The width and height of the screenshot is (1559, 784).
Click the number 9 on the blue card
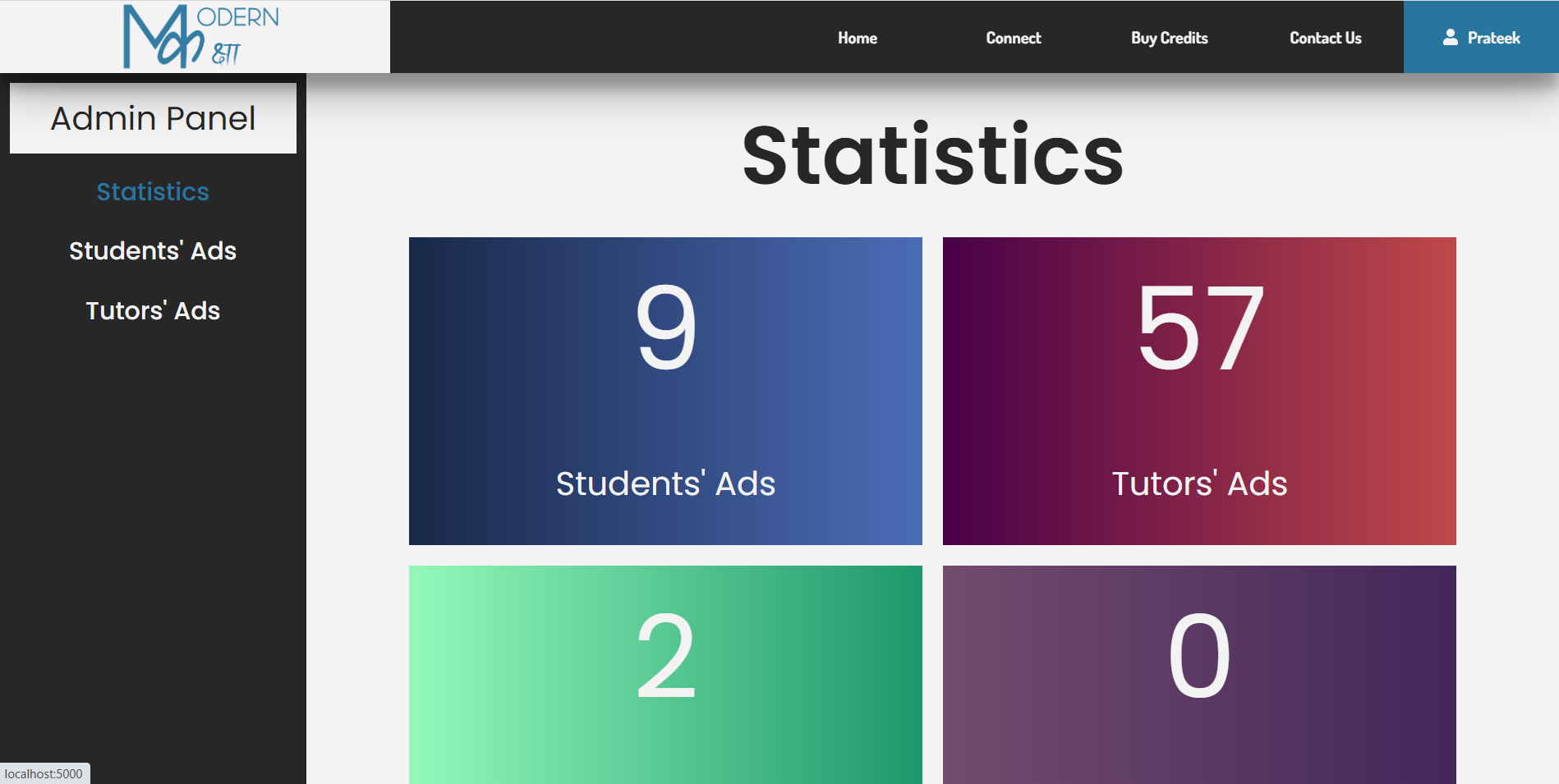[x=666, y=328]
